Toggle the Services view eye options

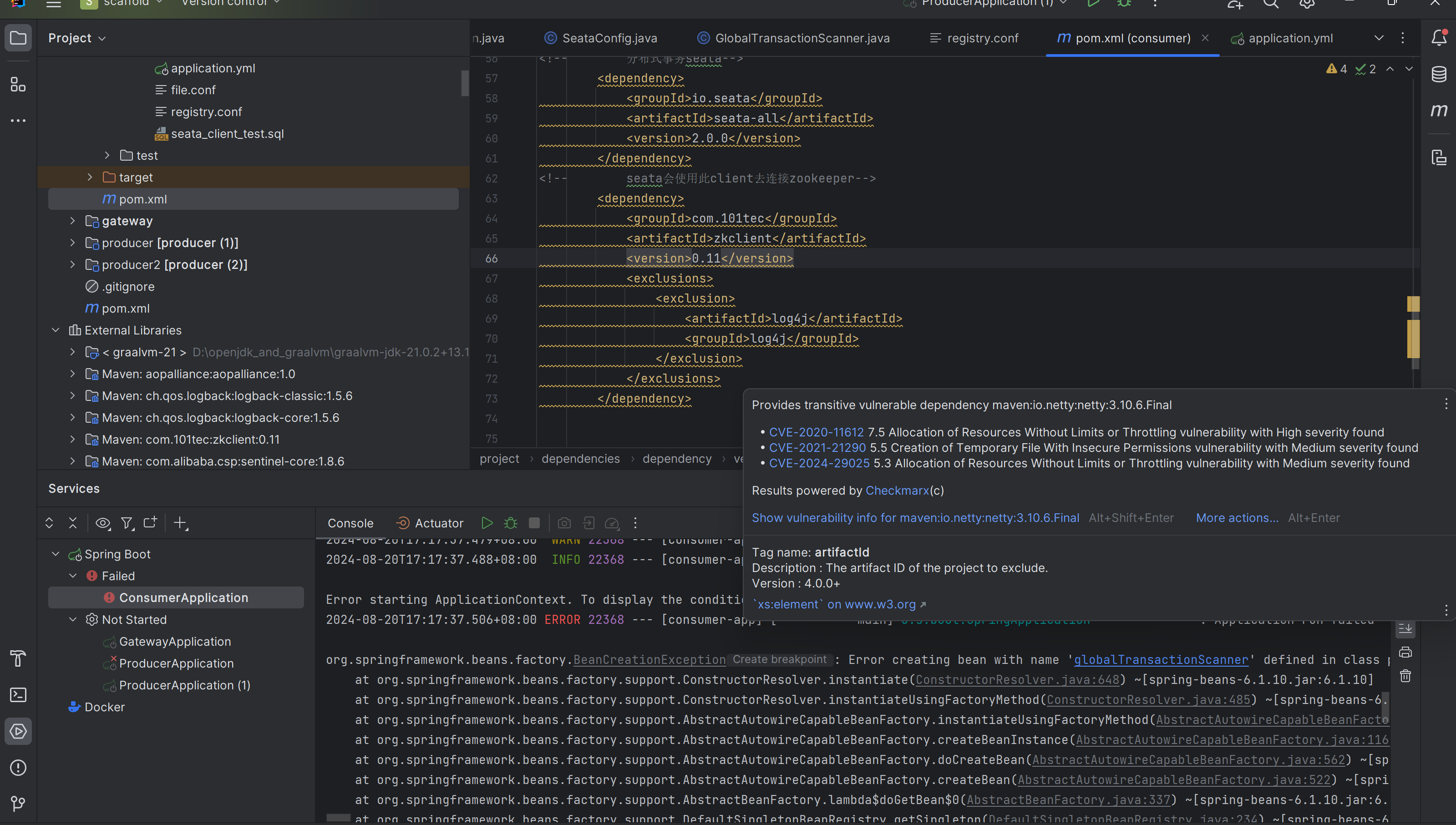coord(102,523)
